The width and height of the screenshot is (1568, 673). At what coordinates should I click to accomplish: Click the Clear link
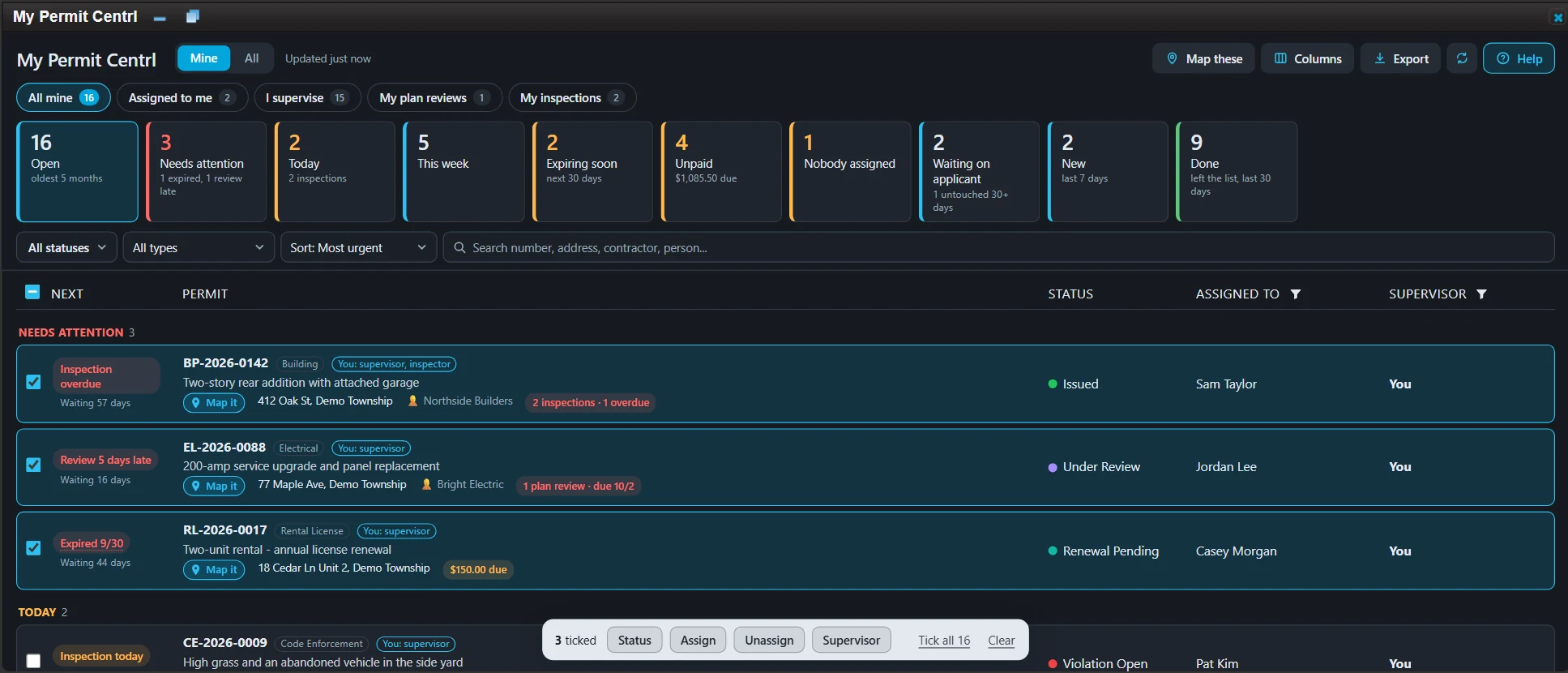click(1002, 641)
